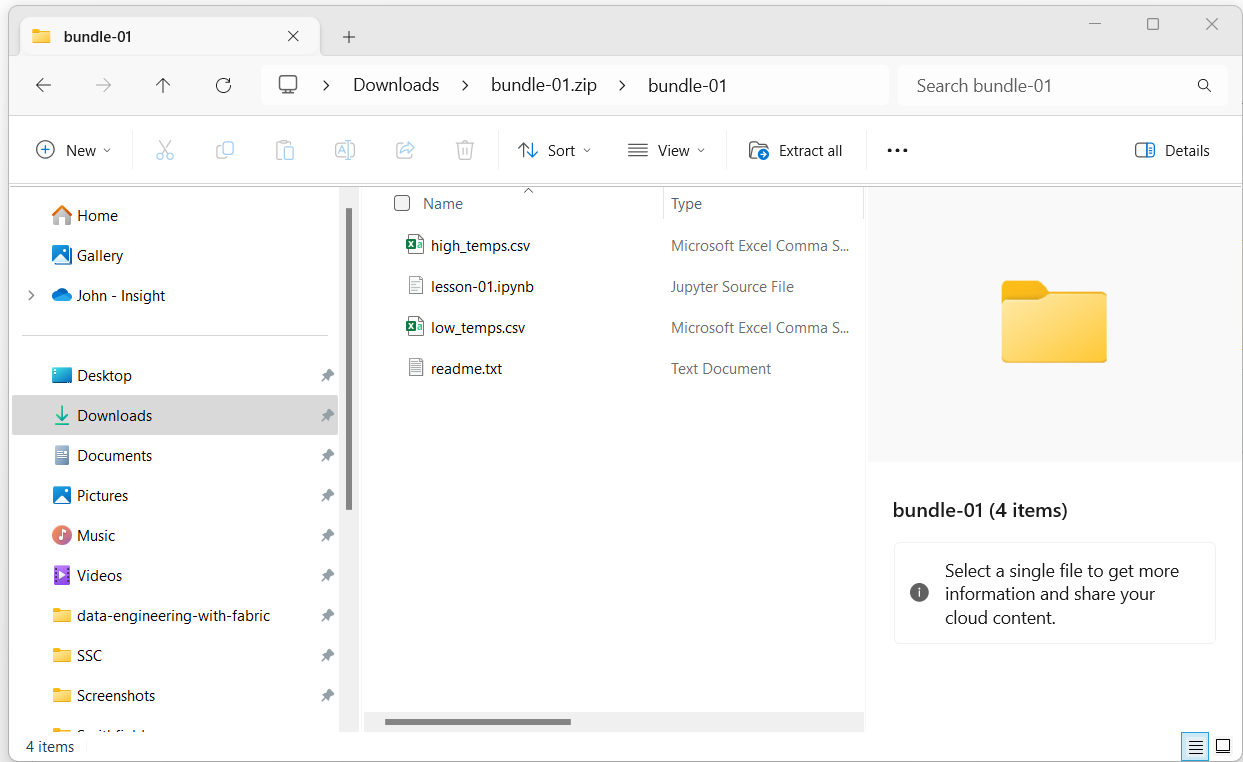Expand the John - Insight tree node
Image resolution: width=1243 pixels, height=762 pixels.
(31, 295)
